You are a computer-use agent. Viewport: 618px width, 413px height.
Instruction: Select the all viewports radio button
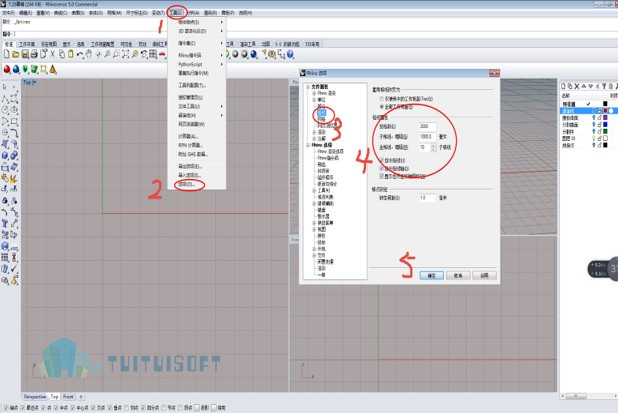382,107
